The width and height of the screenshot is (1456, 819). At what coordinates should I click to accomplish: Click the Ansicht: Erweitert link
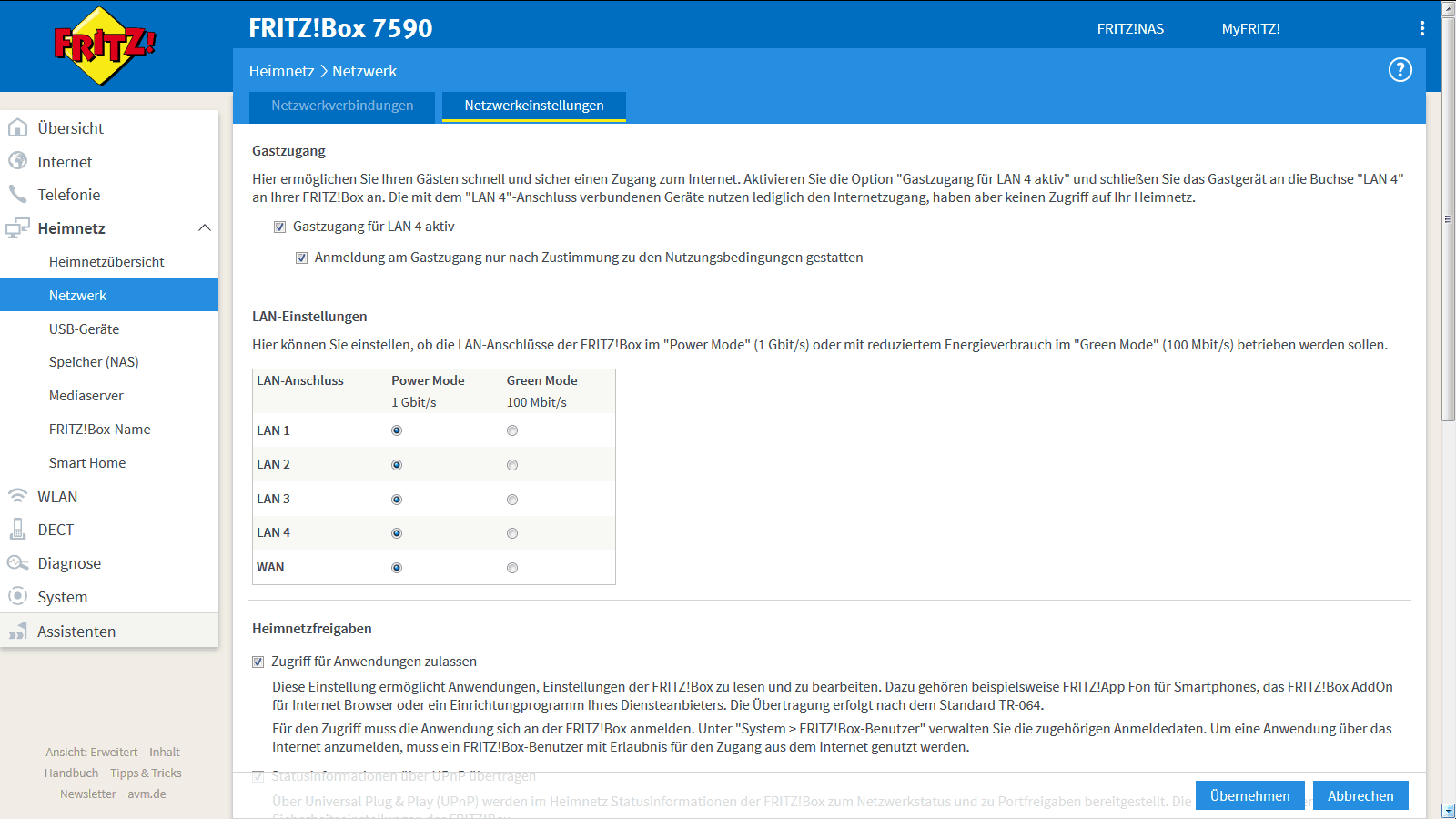click(x=92, y=753)
